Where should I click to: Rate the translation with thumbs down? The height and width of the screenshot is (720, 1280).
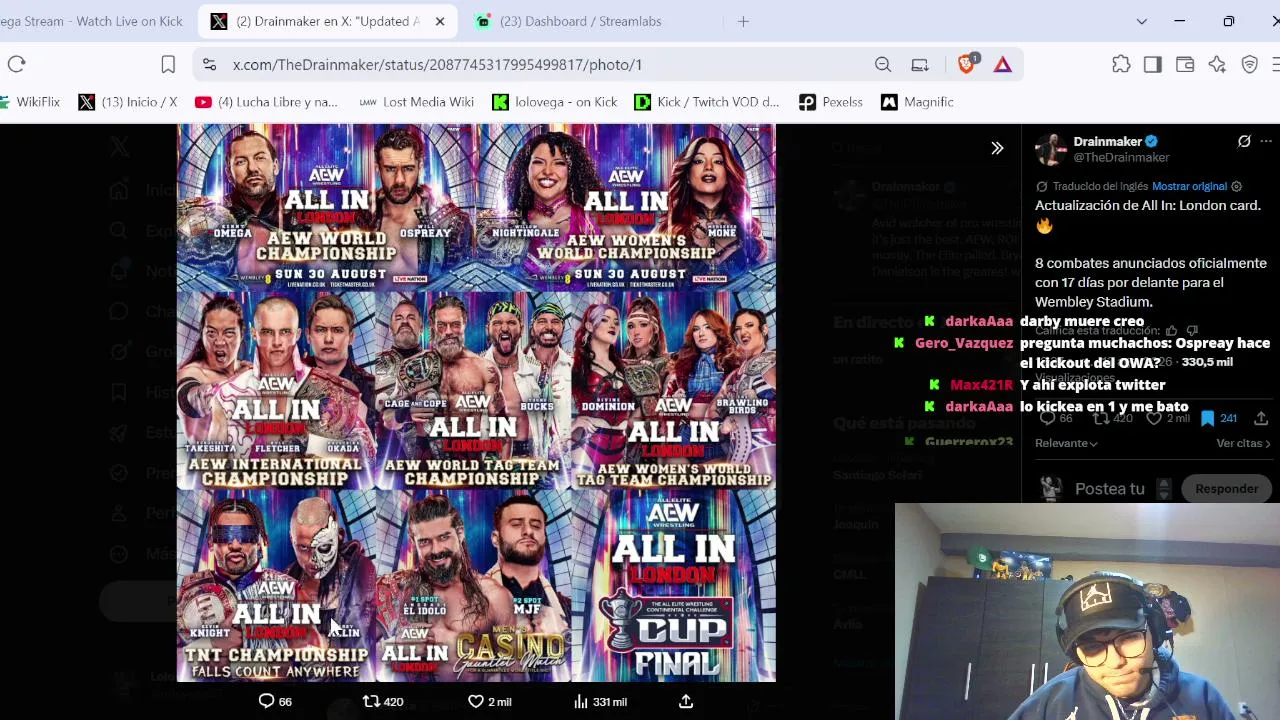pos(1192,331)
